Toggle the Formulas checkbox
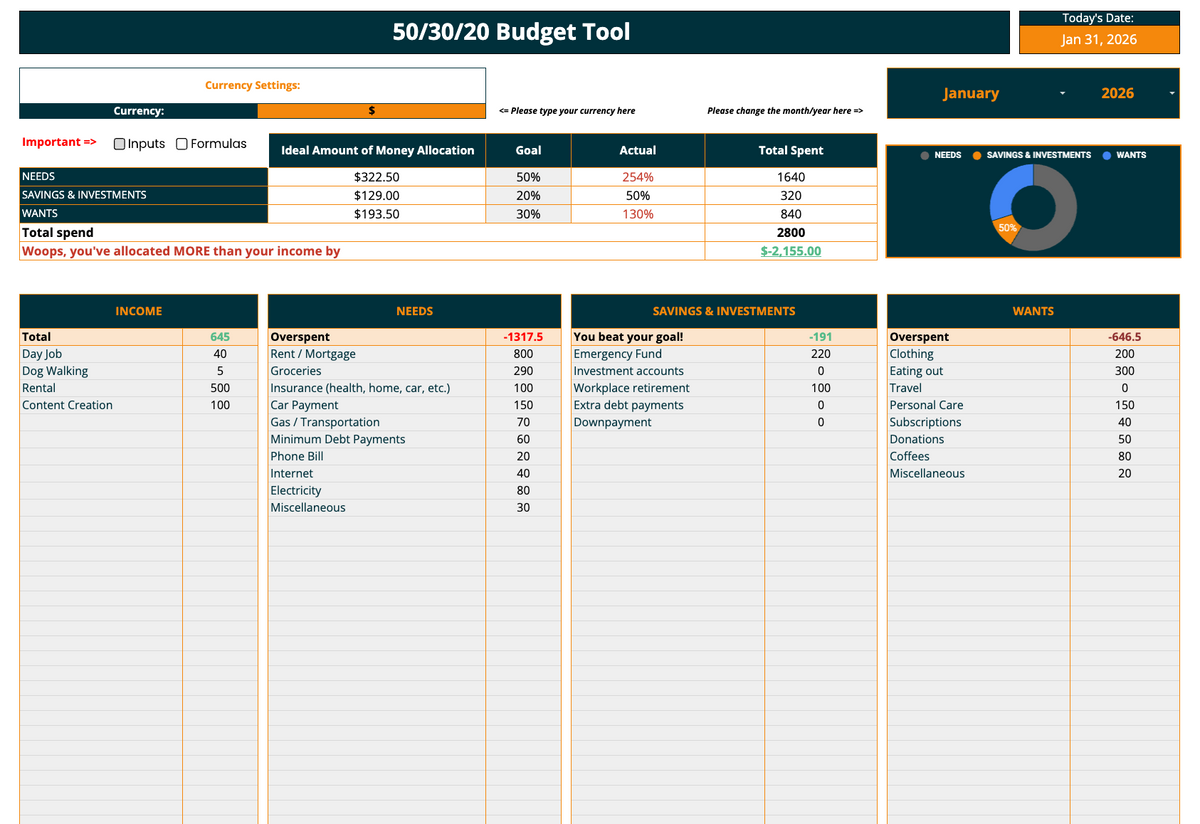Viewport: 1200px width, 824px height. [182, 144]
